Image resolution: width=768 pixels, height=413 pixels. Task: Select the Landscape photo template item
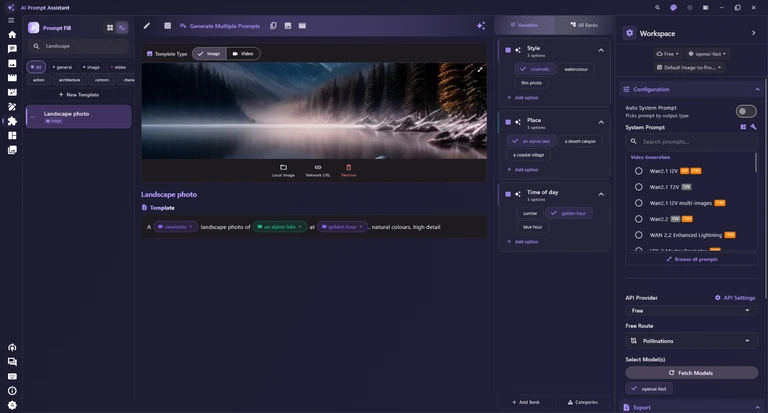78,117
